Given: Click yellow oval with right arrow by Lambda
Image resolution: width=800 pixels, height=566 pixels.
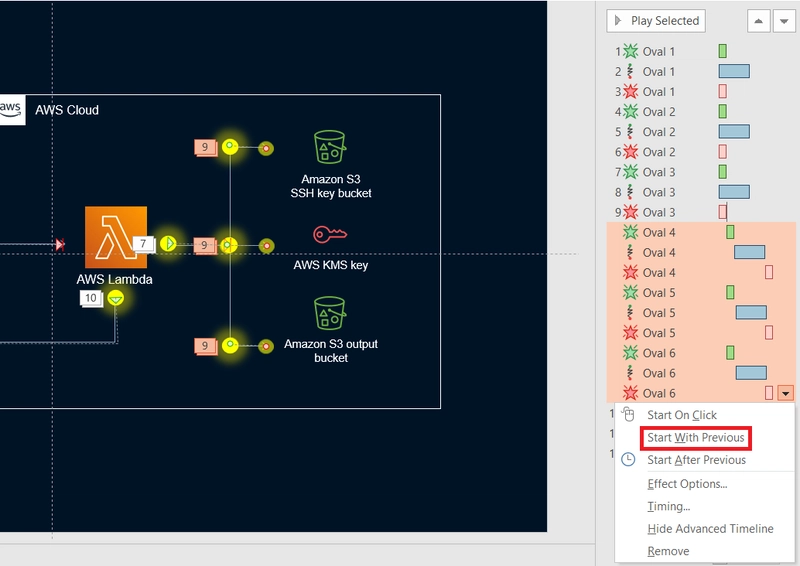Looking at the screenshot, I should point(168,243).
